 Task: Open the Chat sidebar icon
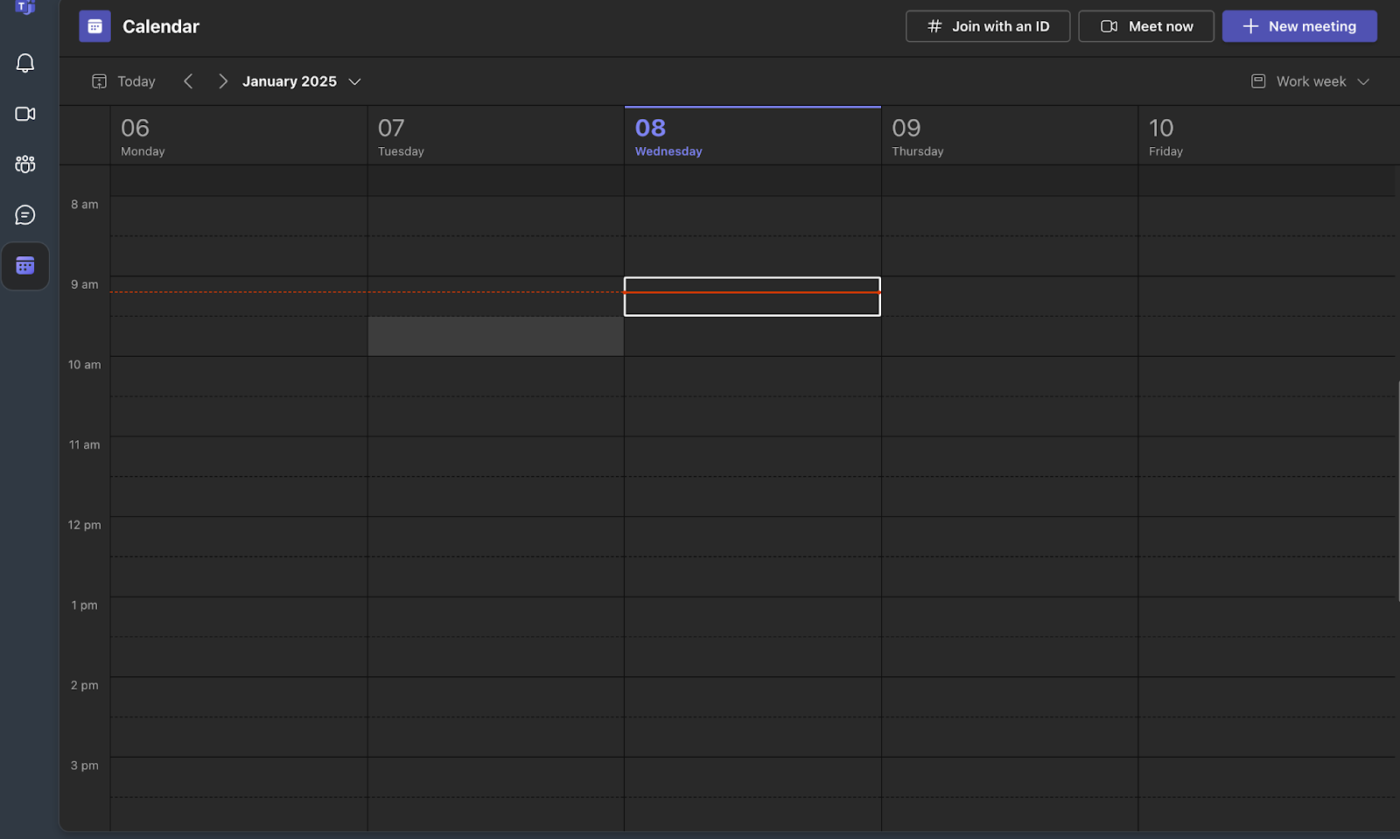[25, 215]
